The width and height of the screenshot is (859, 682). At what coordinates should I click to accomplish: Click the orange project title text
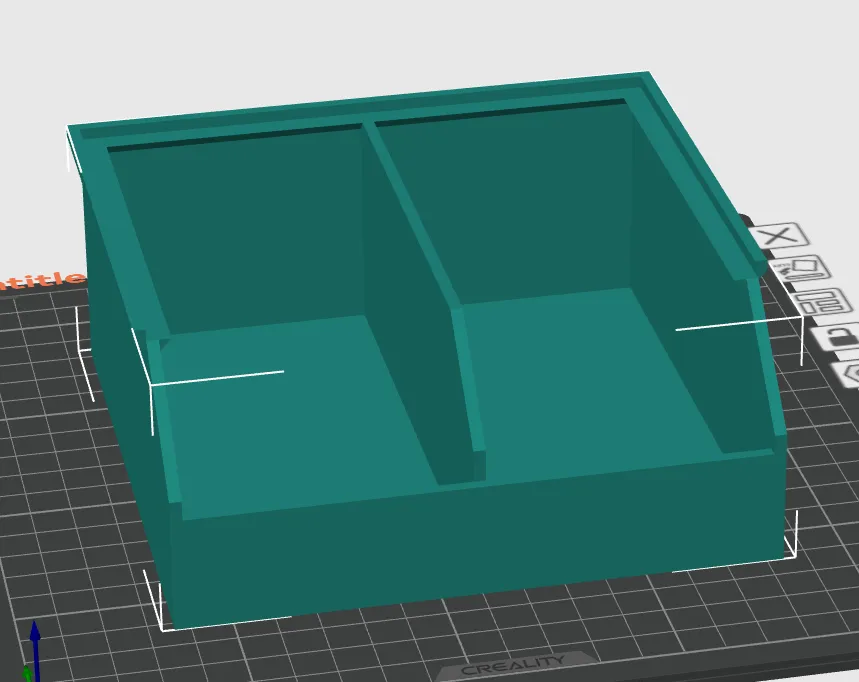(x=43, y=280)
